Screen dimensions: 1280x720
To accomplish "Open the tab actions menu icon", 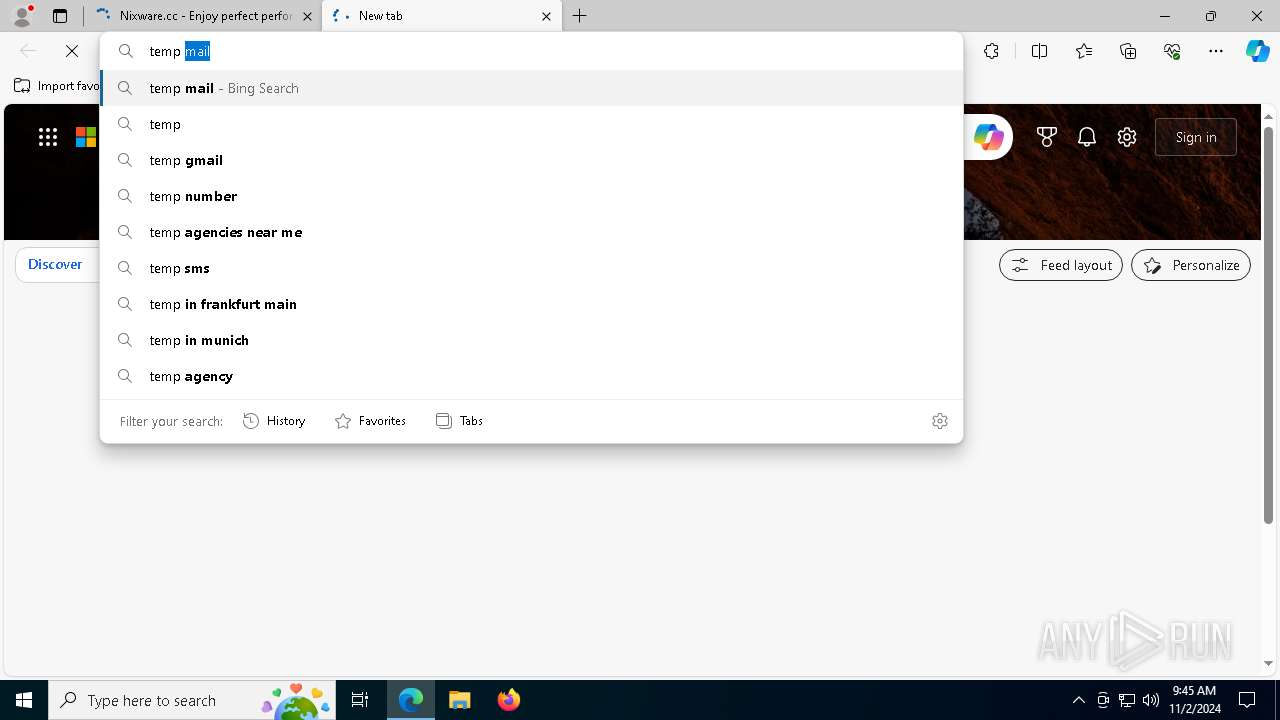I will (60, 16).
